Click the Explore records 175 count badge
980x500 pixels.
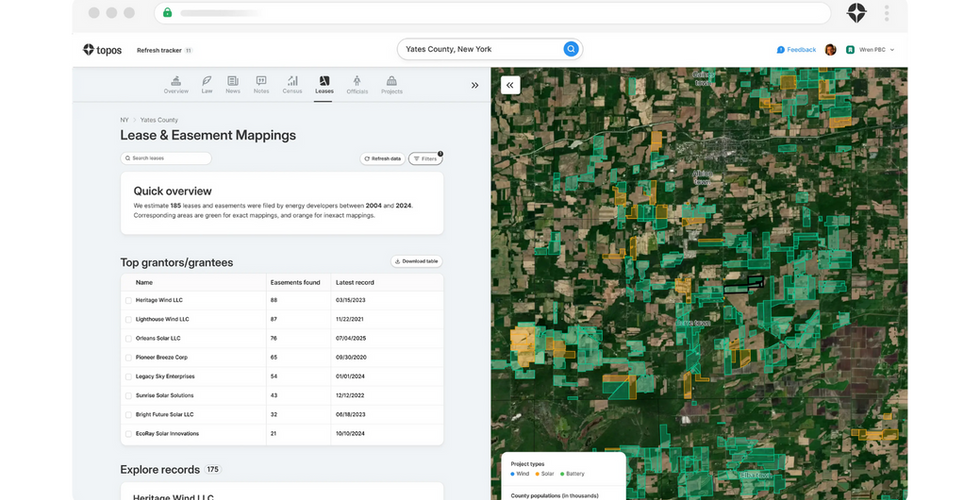213,469
